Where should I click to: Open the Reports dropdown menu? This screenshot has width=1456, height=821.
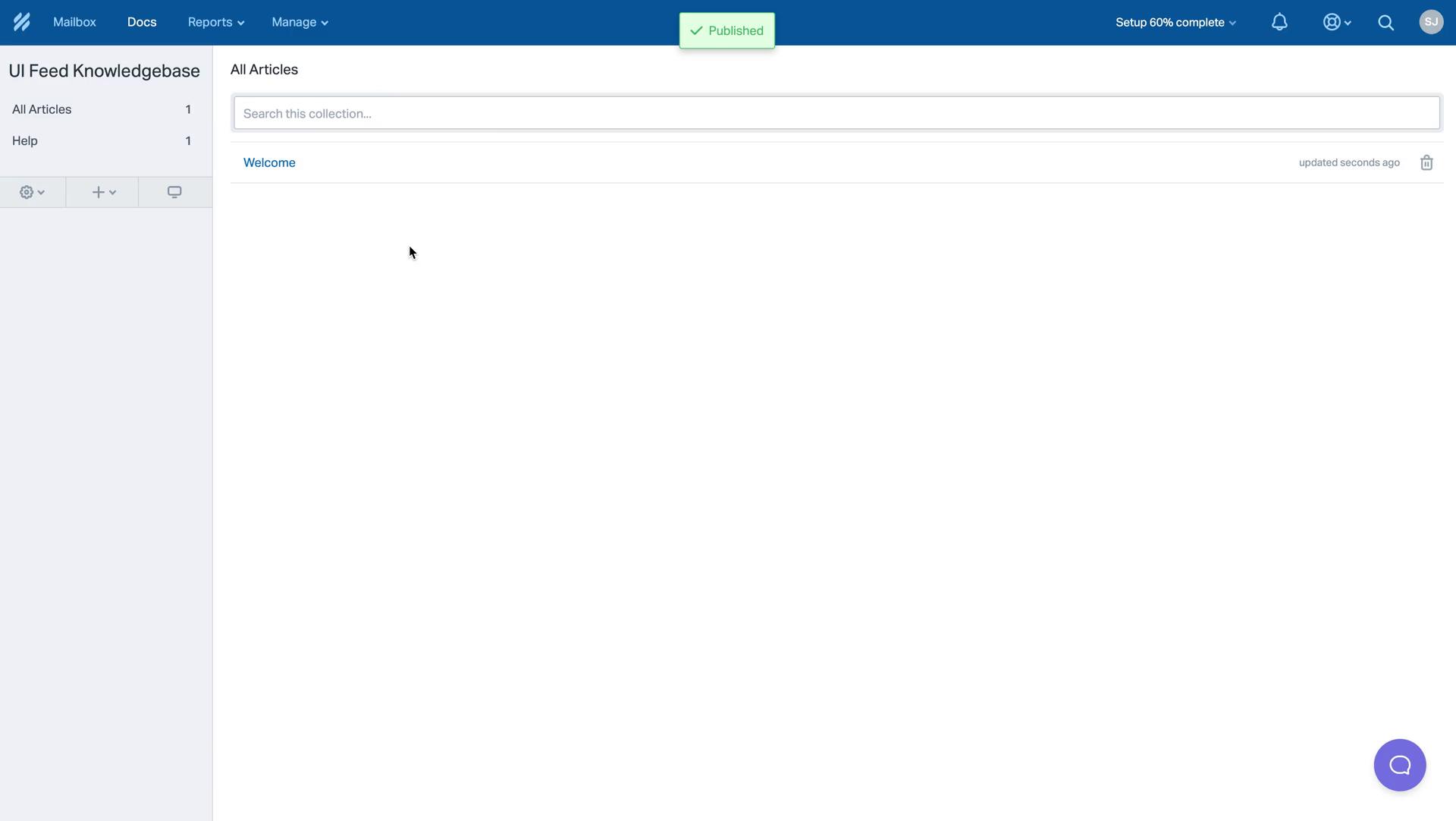(x=215, y=22)
